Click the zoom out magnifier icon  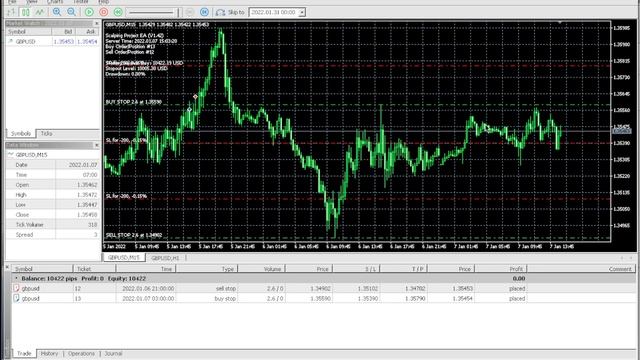click(71, 12)
